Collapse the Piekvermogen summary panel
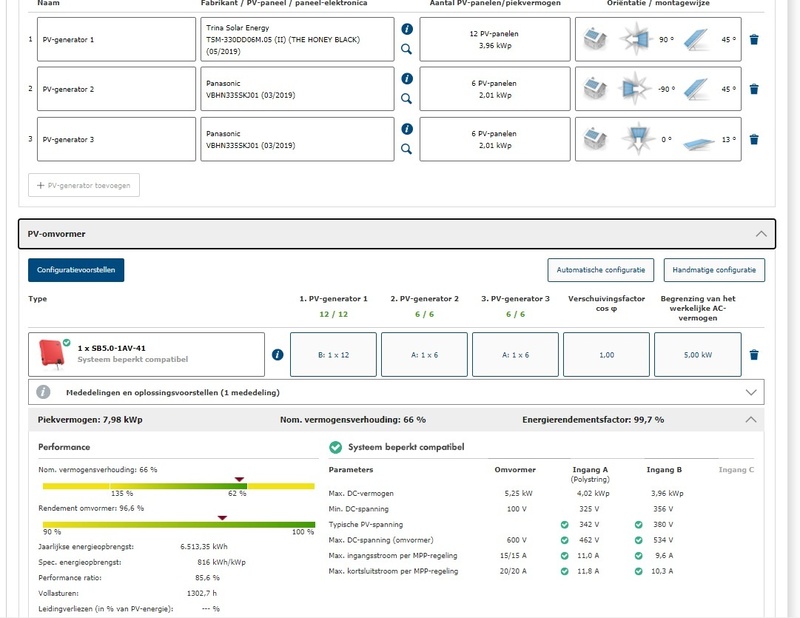800x618 pixels. click(x=751, y=419)
